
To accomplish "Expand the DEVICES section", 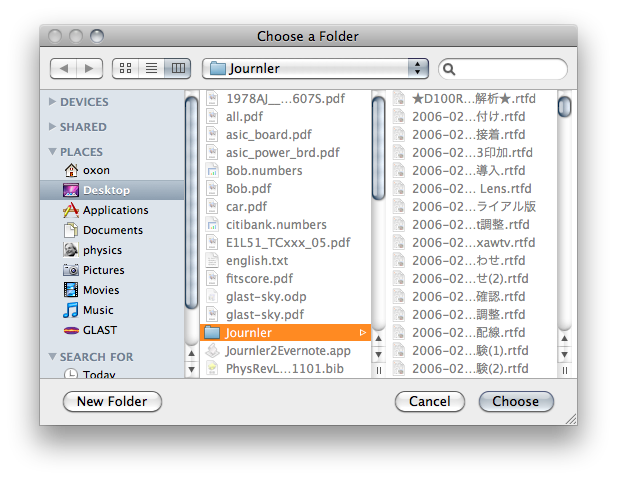I will [x=52, y=102].
